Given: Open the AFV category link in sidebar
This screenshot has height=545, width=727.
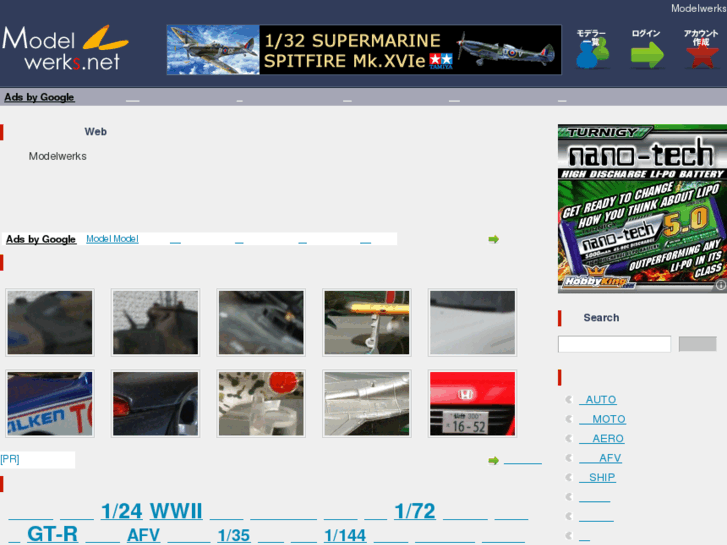Looking at the screenshot, I should tap(600, 458).
